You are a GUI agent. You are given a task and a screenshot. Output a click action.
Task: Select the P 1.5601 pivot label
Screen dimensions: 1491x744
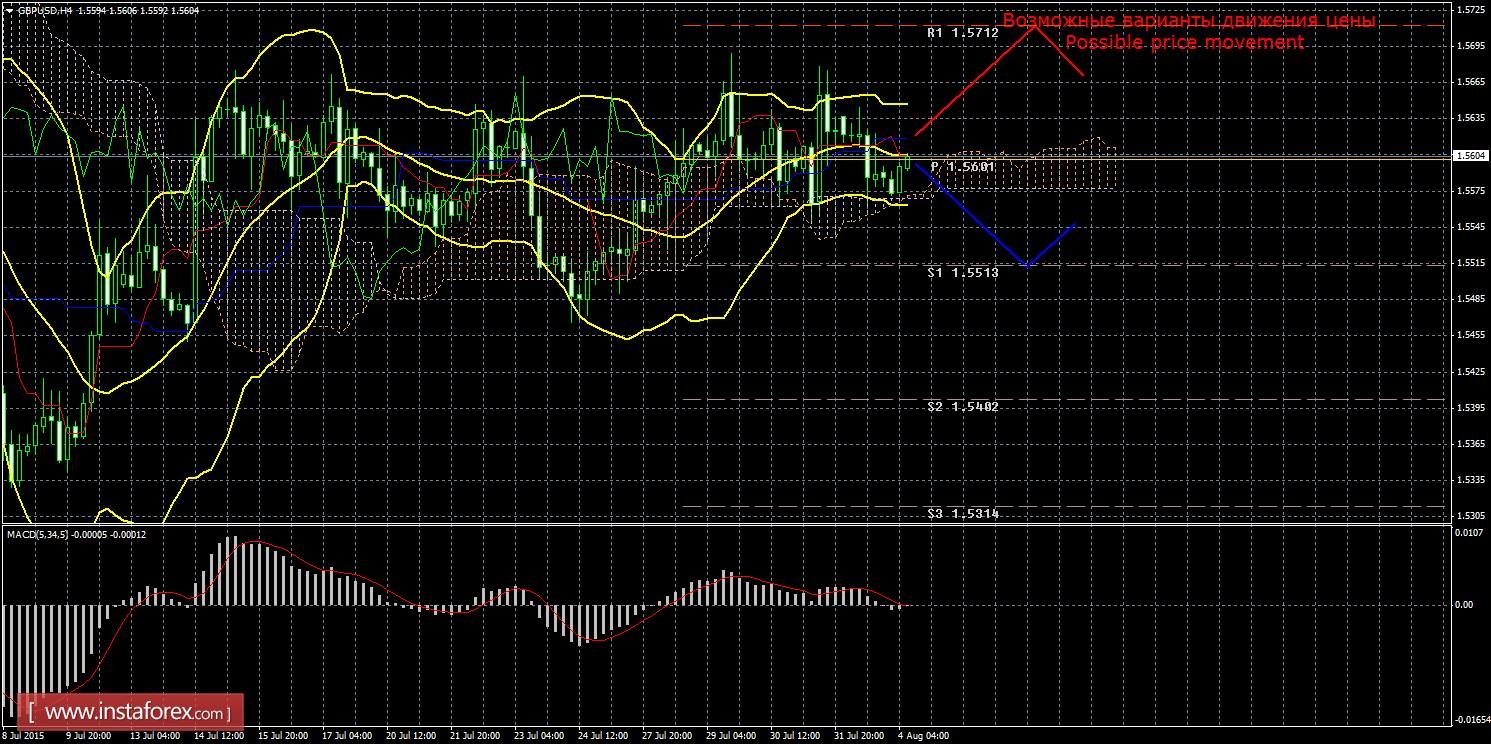point(962,167)
